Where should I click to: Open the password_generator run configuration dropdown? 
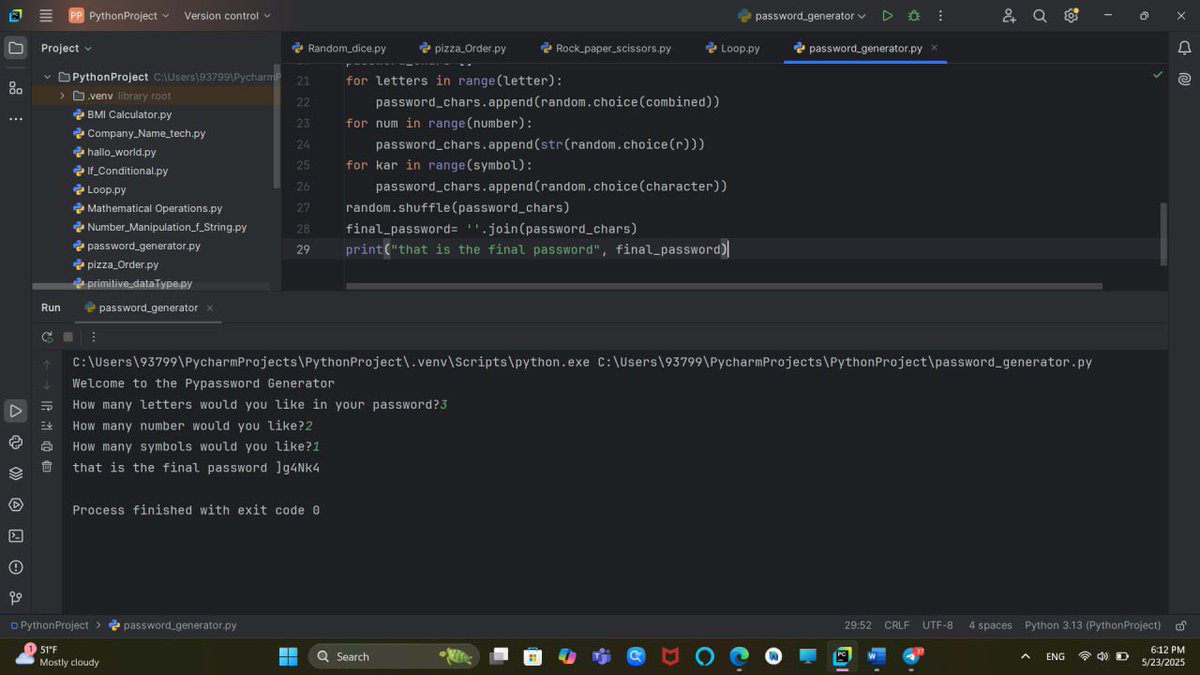tap(802, 16)
